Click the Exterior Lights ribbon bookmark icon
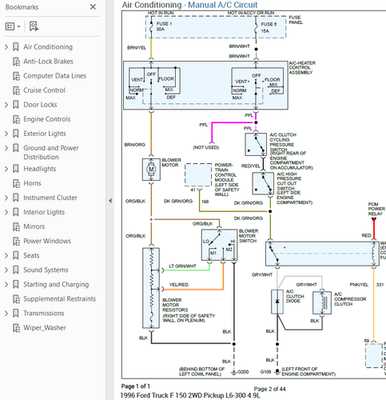 click(x=16, y=134)
